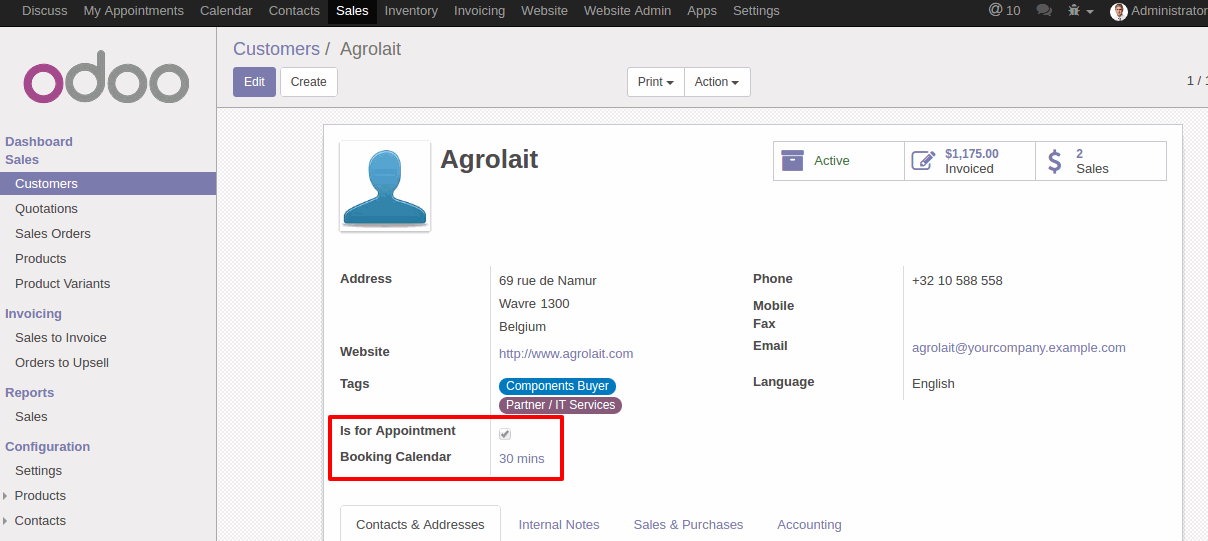1208x541 pixels.
Task: Click the phone number +32 10 588 558
Action: pyautogui.click(x=957, y=281)
